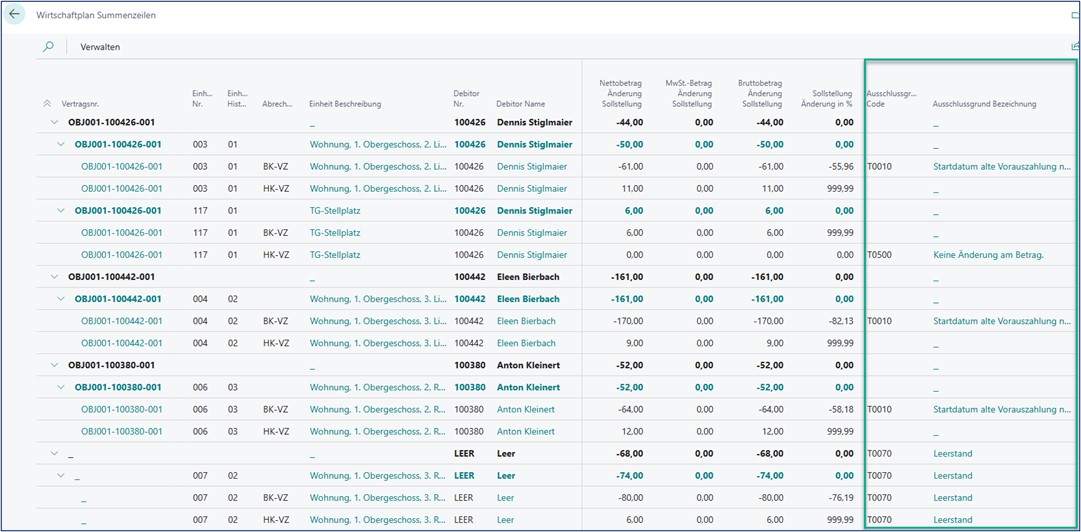Go back using the arrow button
1081x532 pixels.
pyautogui.click(x=15, y=15)
